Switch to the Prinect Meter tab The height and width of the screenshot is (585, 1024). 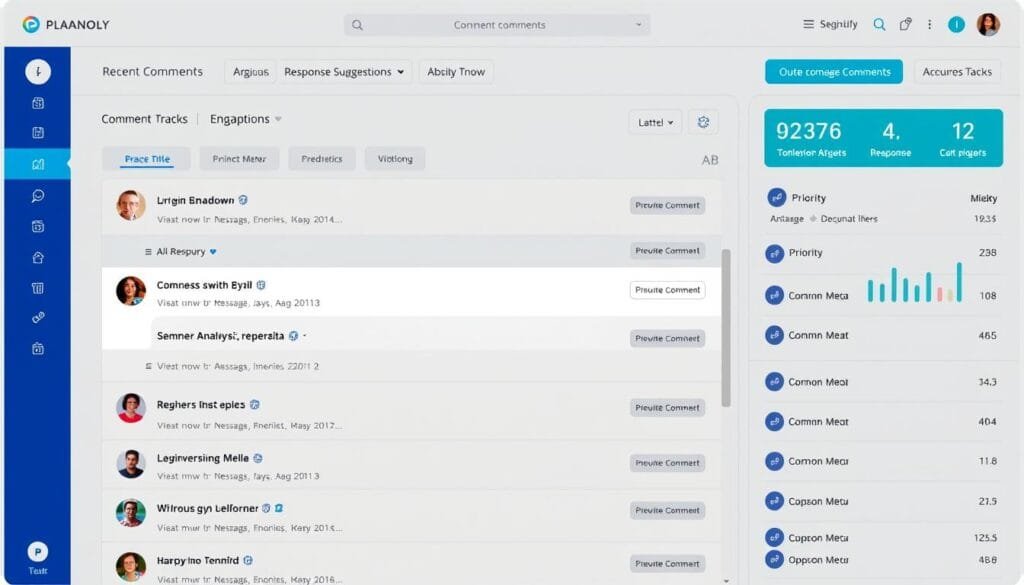pyautogui.click(x=239, y=159)
